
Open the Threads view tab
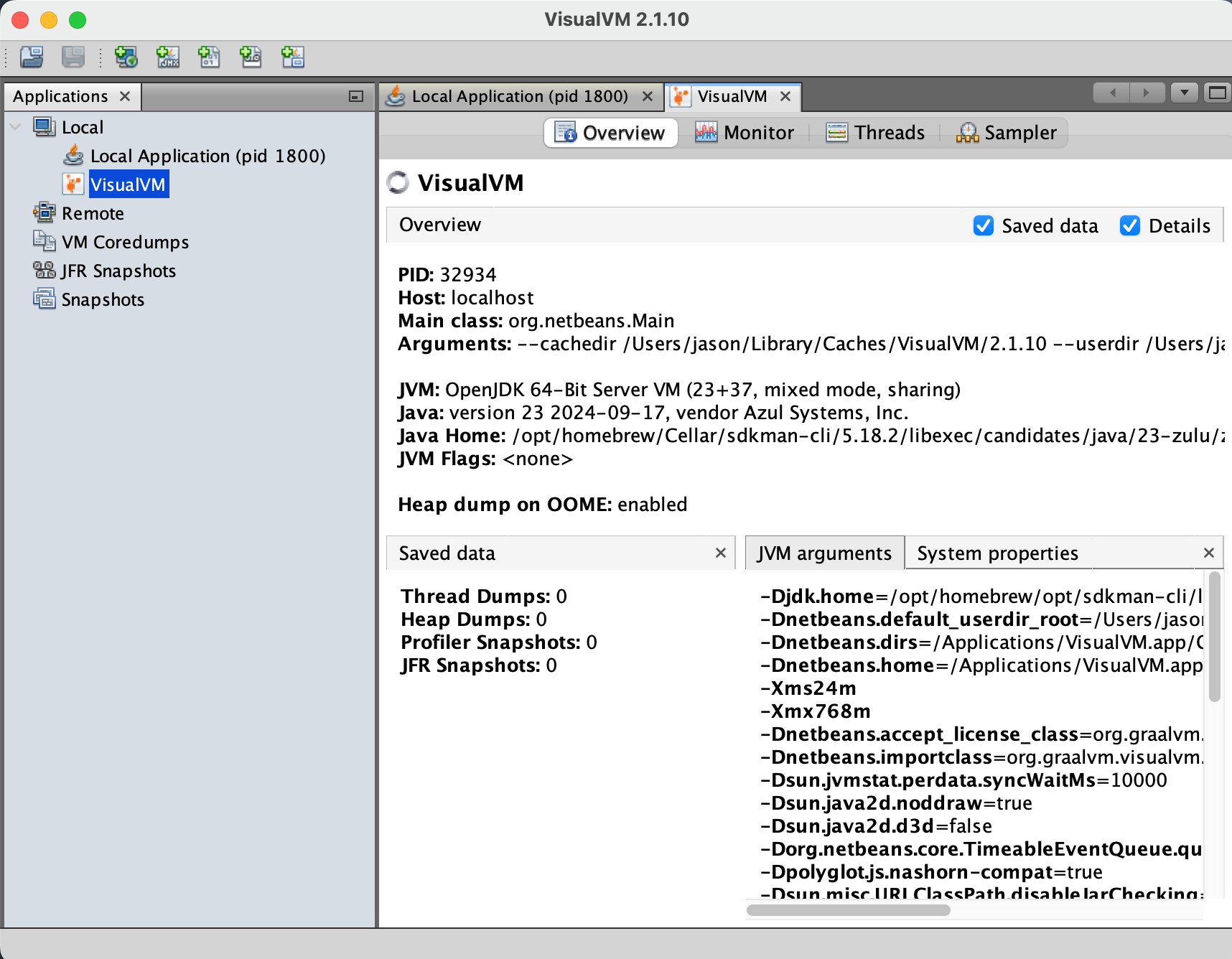pyautogui.click(x=876, y=133)
